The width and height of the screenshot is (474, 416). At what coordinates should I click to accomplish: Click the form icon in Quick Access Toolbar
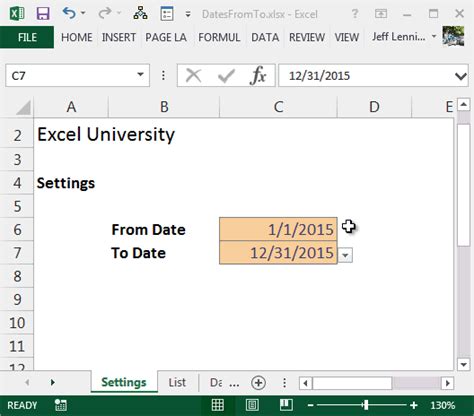pyautogui.click(x=167, y=14)
